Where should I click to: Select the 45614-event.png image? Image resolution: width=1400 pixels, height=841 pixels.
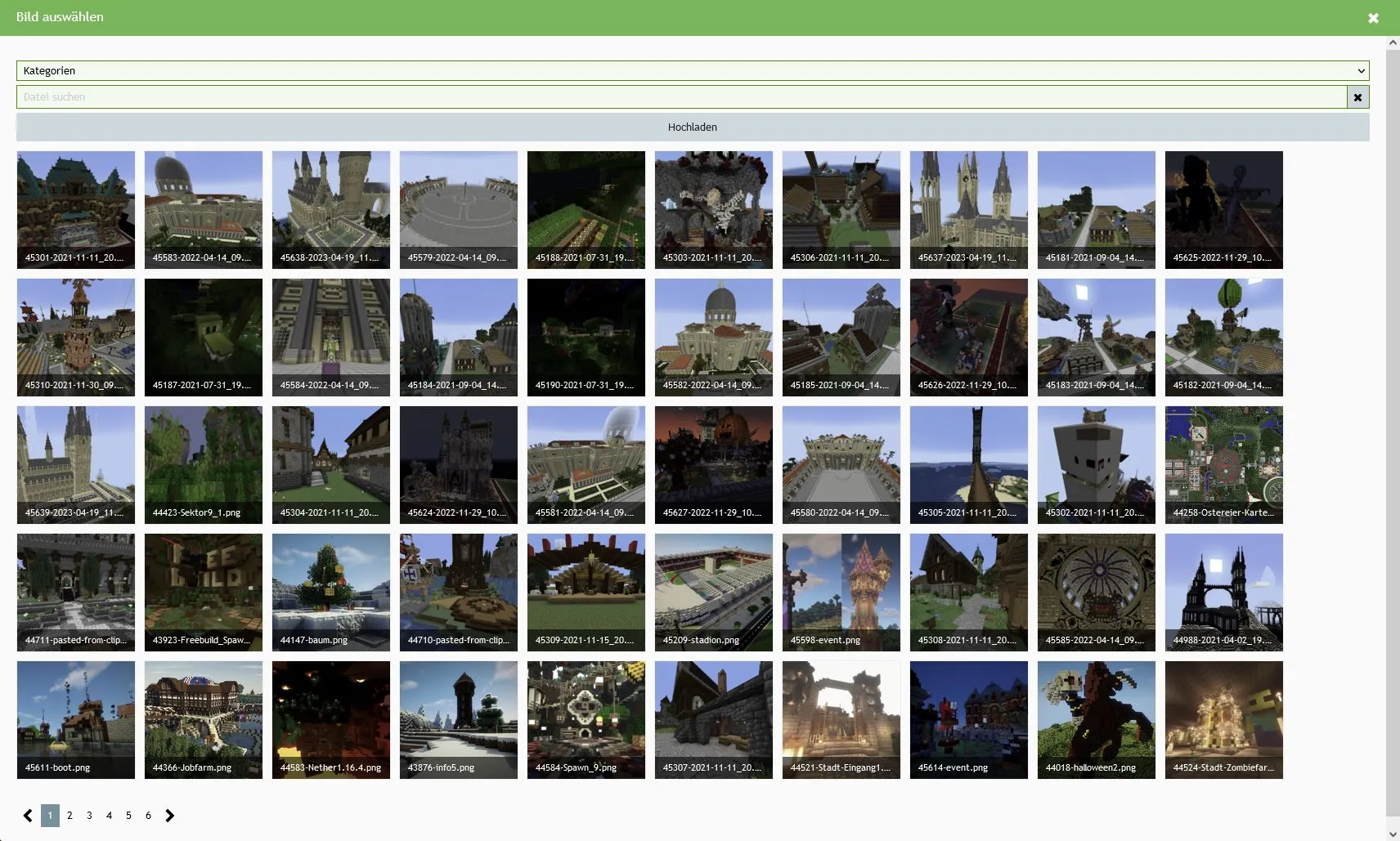[969, 720]
